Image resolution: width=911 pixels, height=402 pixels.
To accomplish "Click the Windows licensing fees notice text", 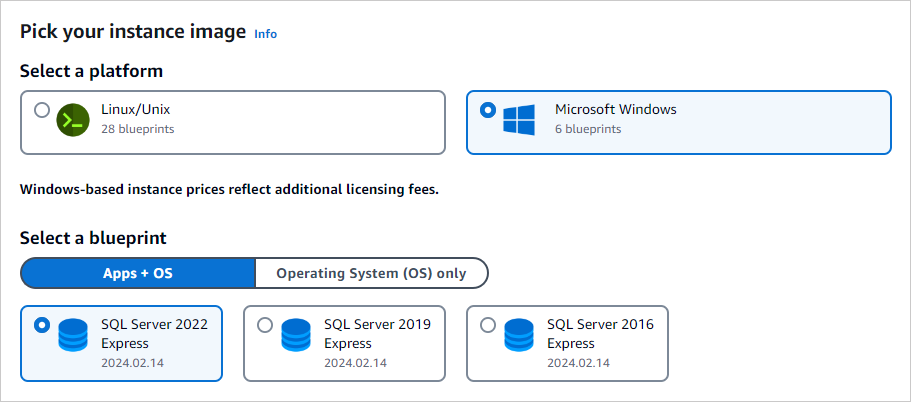I will (229, 190).
